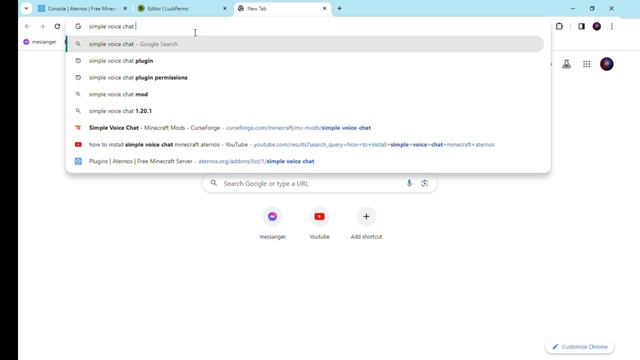Select 'simple voice chat - Google Search' suggestion

coord(305,44)
